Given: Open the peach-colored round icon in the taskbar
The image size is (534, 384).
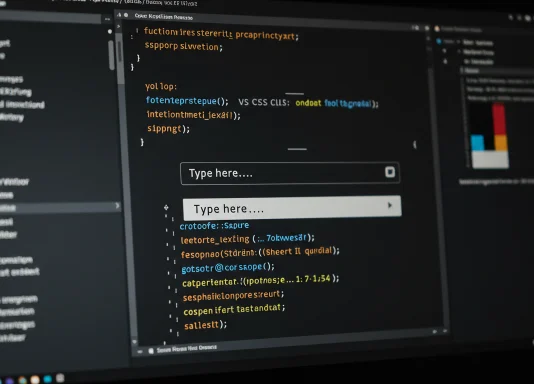Looking at the screenshot, I should point(35,379).
